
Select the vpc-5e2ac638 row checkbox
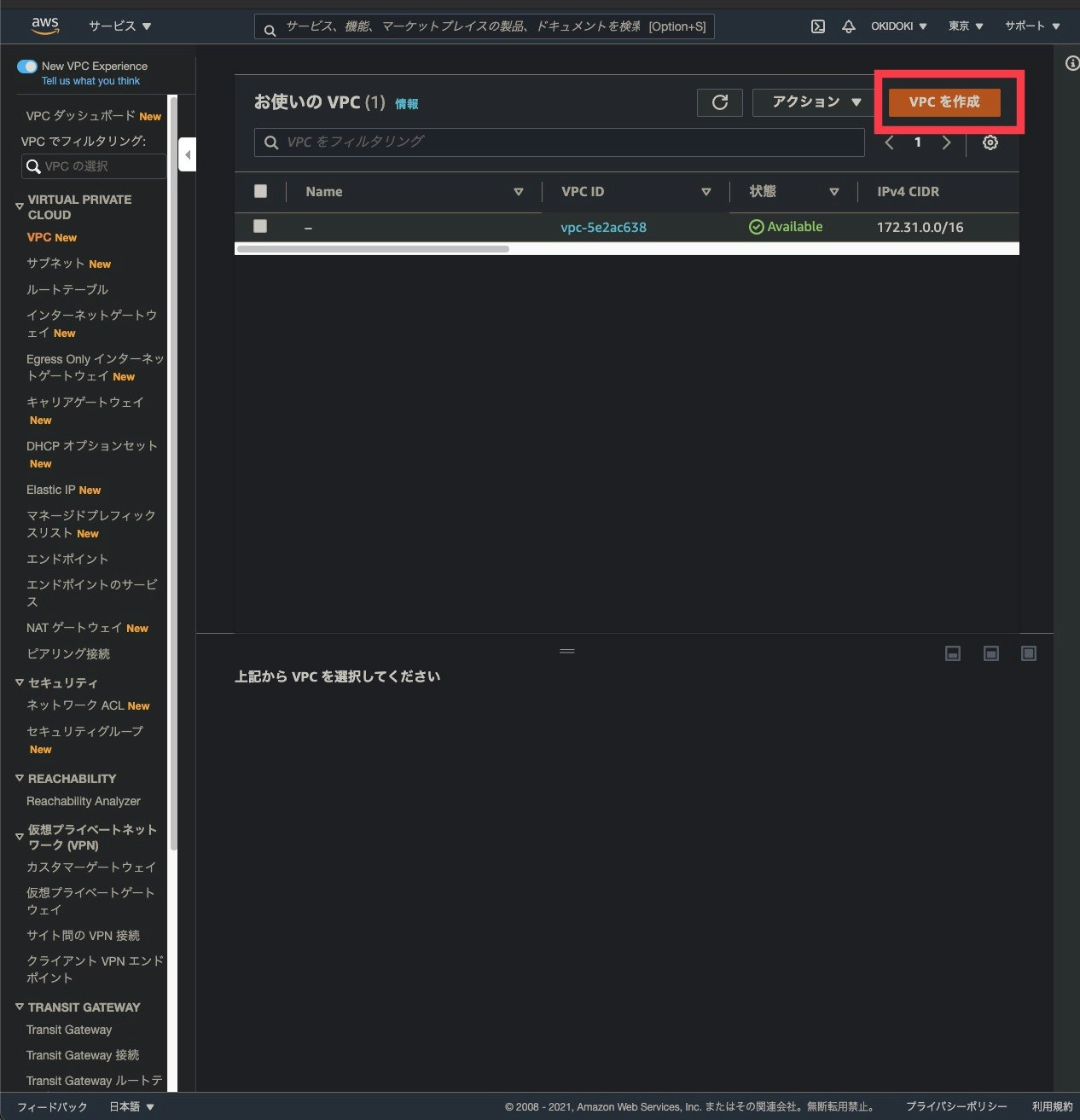(261, 226)
